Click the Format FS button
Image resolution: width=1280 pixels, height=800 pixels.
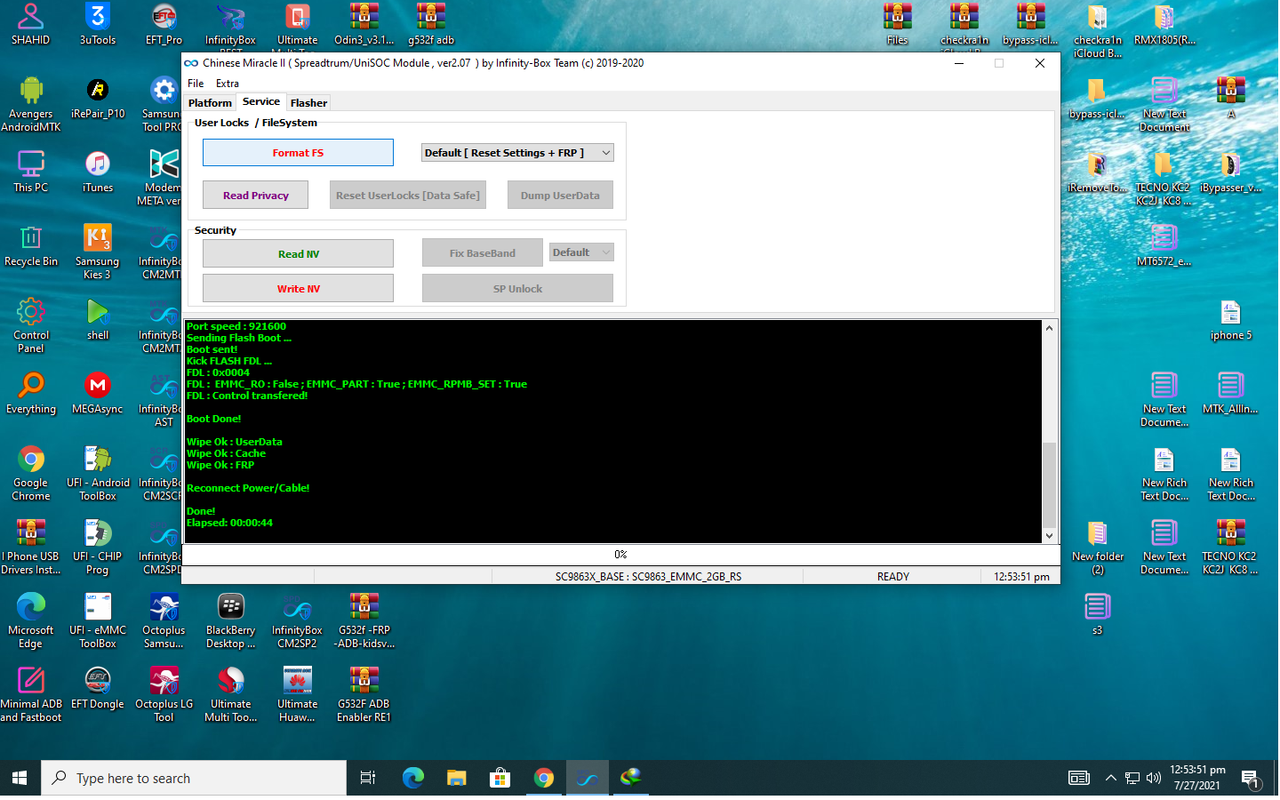coord(298,153)
